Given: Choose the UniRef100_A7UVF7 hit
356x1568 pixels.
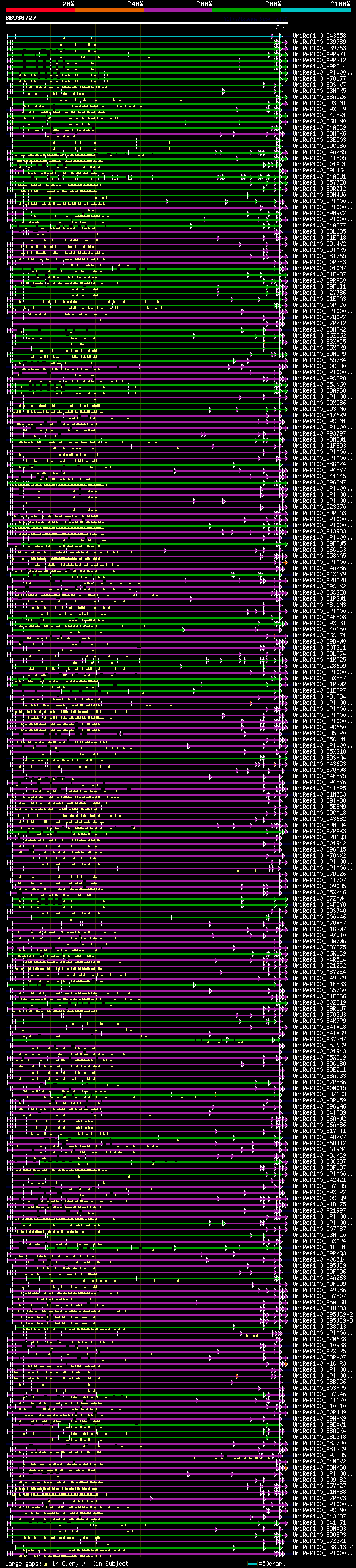Looking at the screenshot, I should pyautogui.click(x=319, y=923).
